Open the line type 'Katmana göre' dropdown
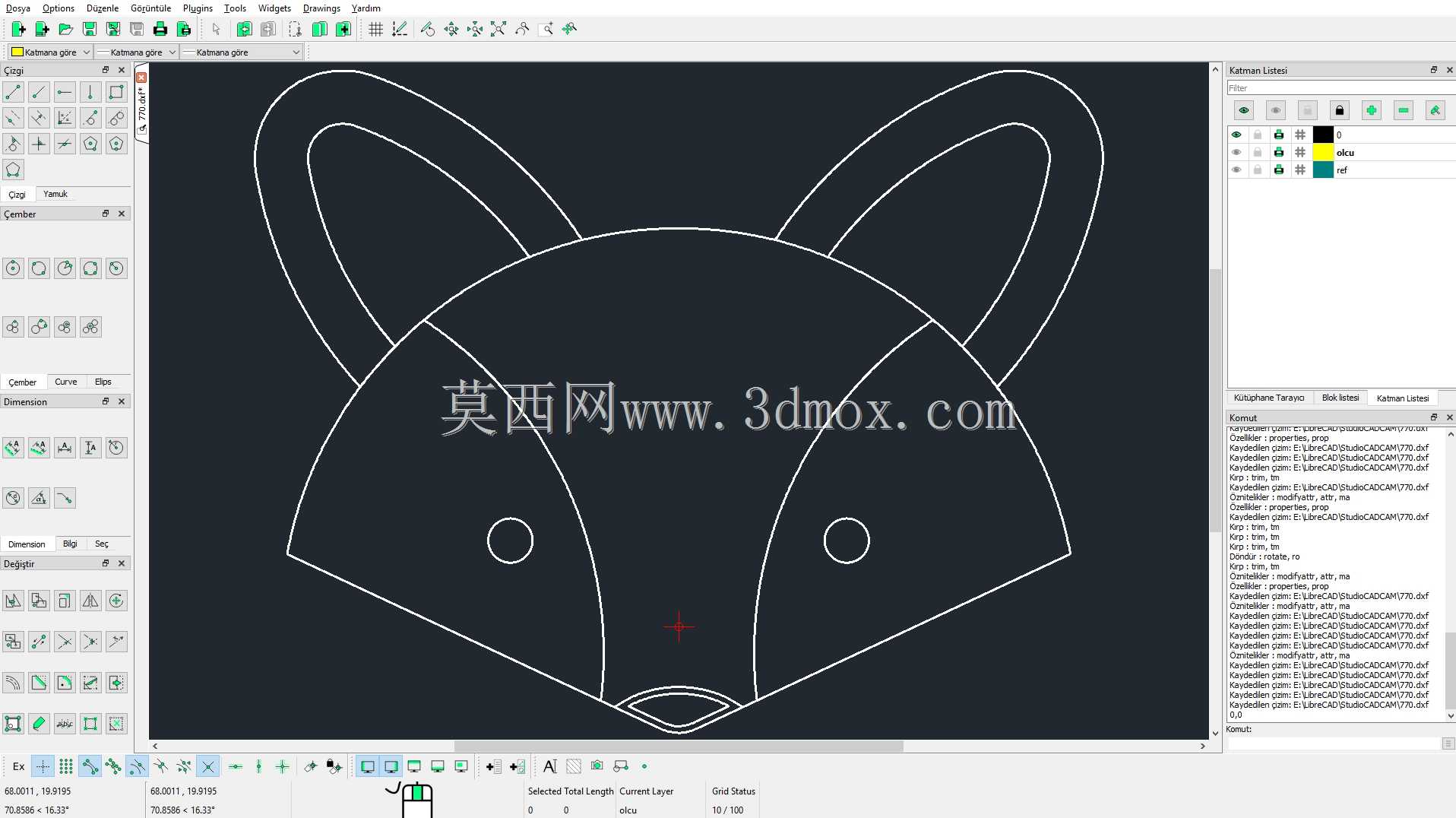This screenshot has width=1456, height=818. point(242,52)
